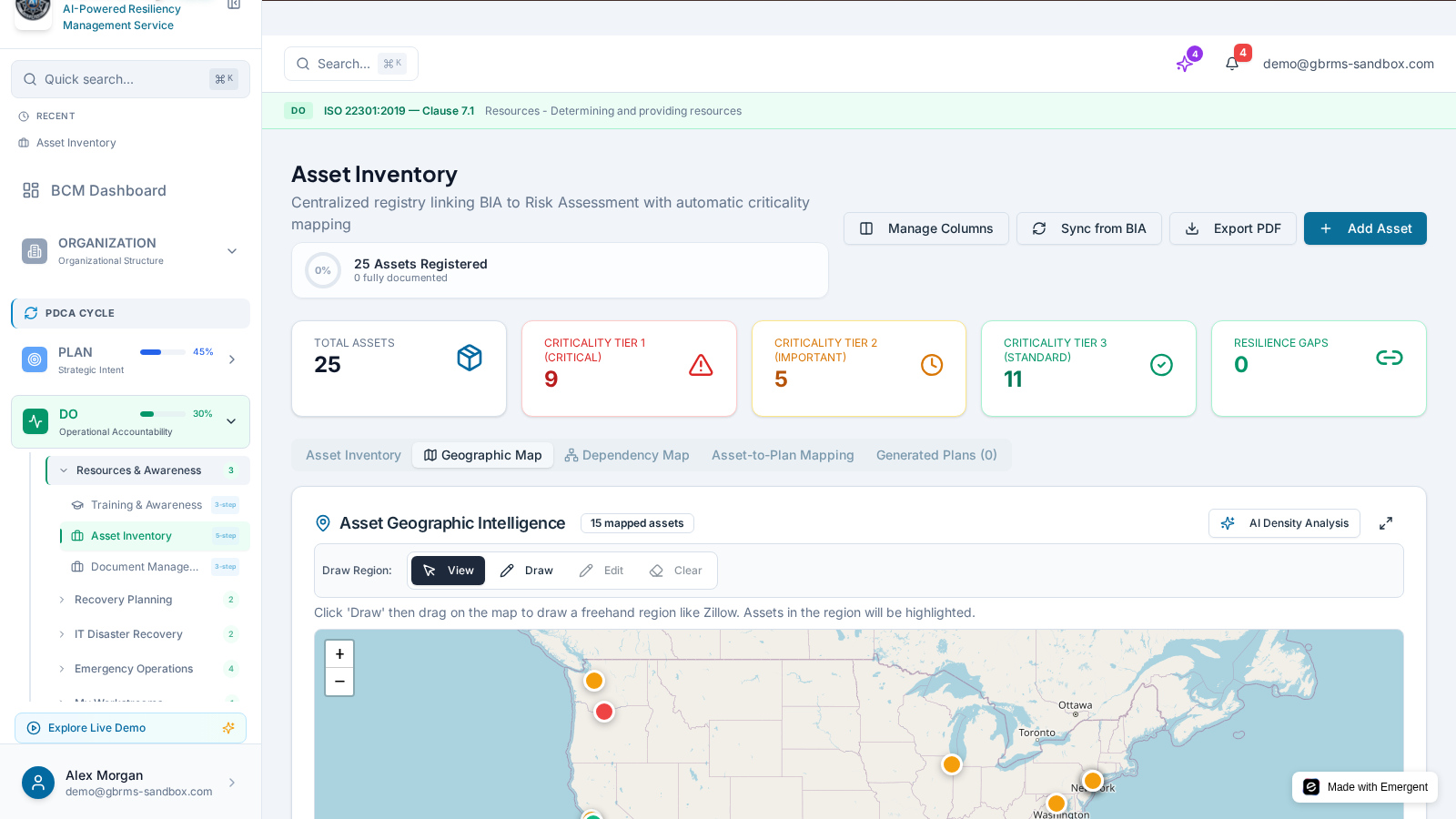1456x819 pixels.
Task: Switch to the Geographic Map tab
Action: [x=483, y=455]
